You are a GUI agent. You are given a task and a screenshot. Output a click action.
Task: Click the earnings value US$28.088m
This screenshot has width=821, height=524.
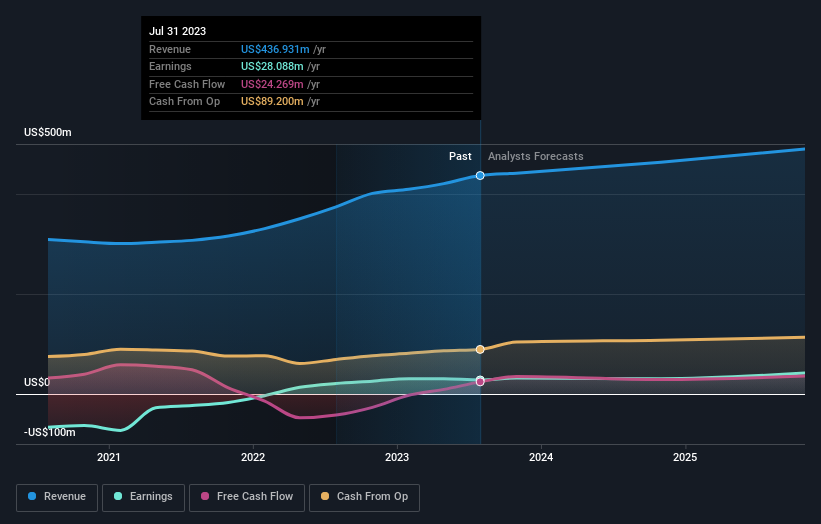pyautogui.click(x=272, y=66)
